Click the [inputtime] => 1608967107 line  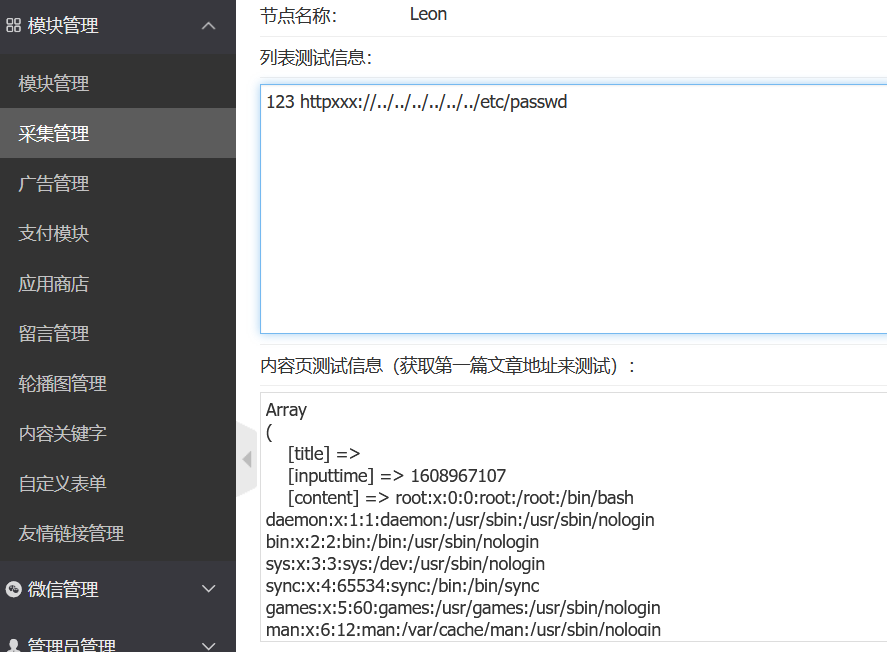(397, 476)
